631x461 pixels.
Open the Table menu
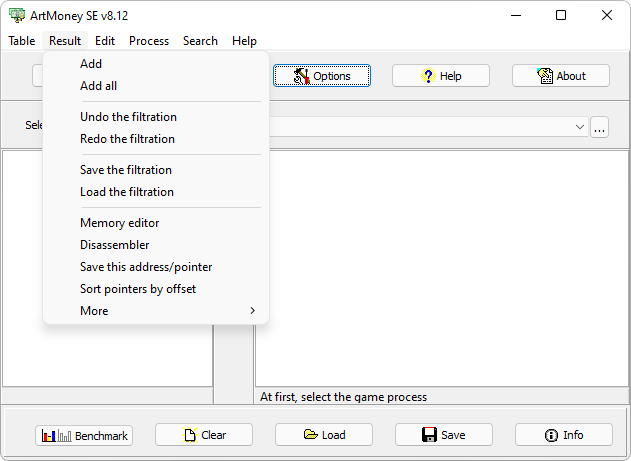[x=21, y=41]
